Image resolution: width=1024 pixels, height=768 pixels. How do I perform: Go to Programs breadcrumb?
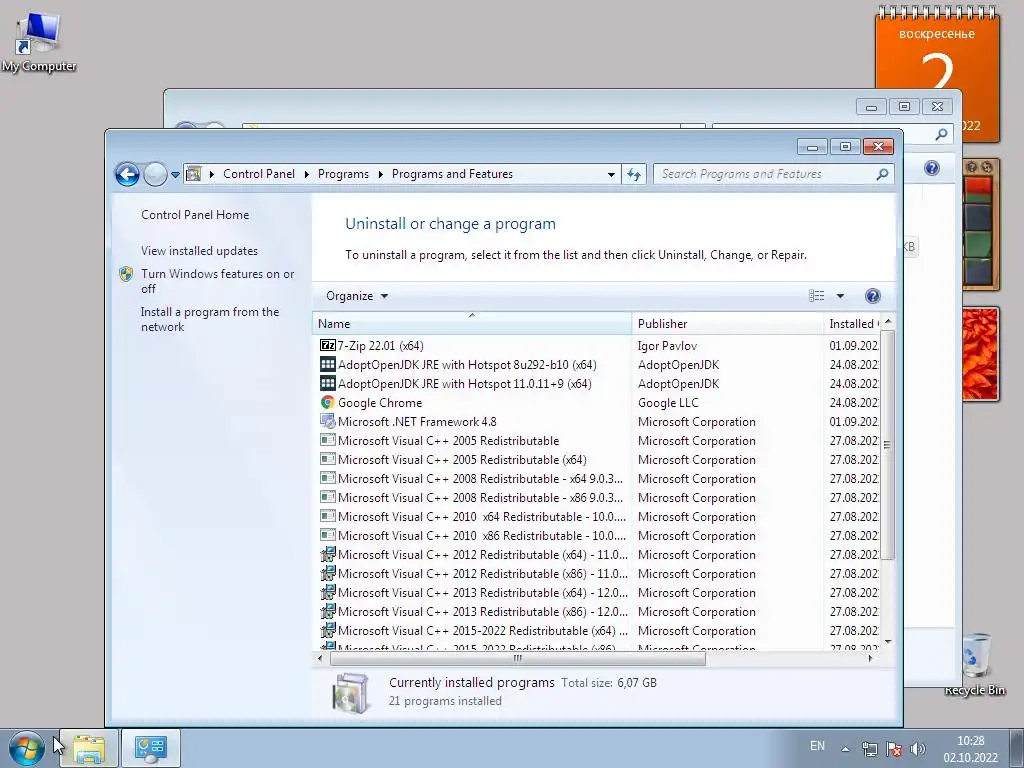[343, 174]
